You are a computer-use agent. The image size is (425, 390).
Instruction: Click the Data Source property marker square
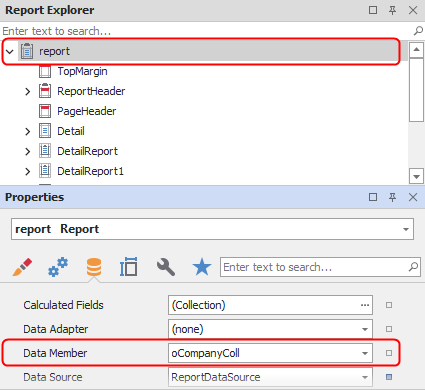click(389, 377)
